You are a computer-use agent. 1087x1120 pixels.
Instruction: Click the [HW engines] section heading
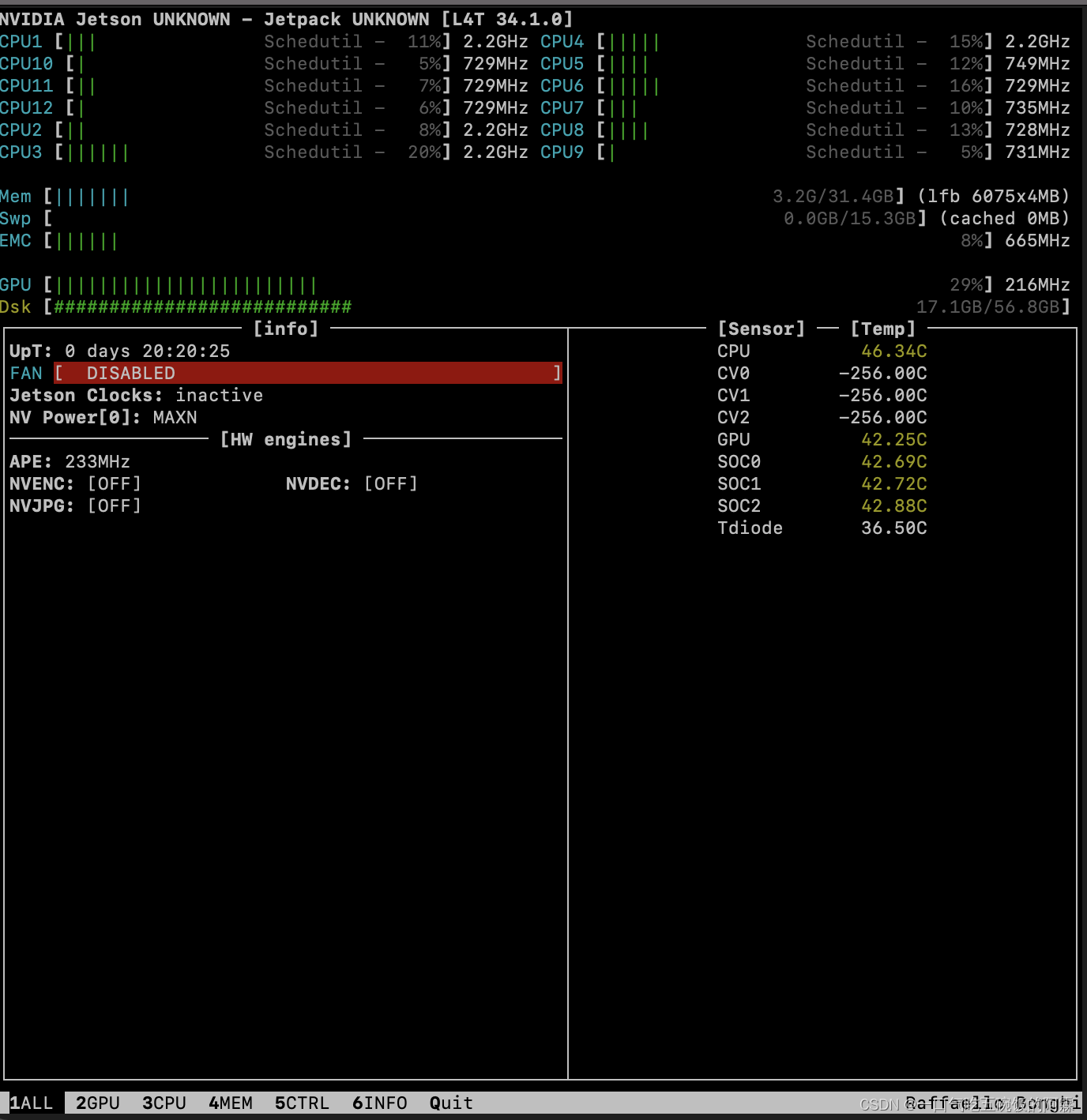coord(286,439)
